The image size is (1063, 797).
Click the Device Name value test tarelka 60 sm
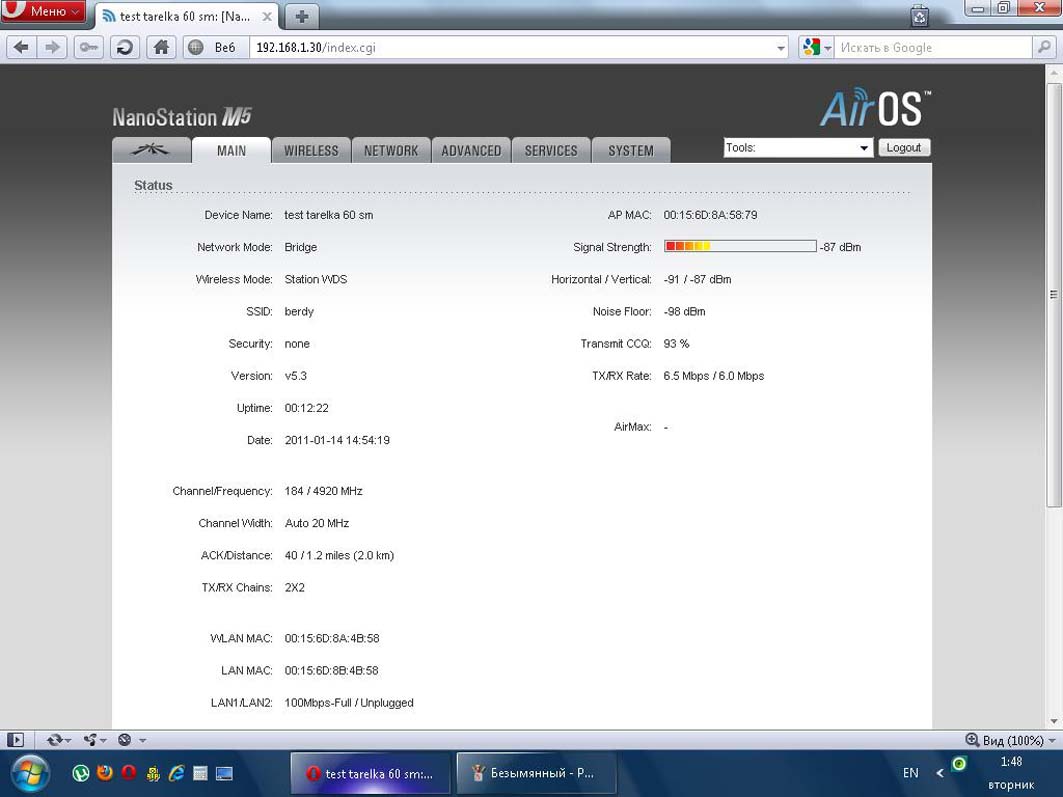point(329,215)
